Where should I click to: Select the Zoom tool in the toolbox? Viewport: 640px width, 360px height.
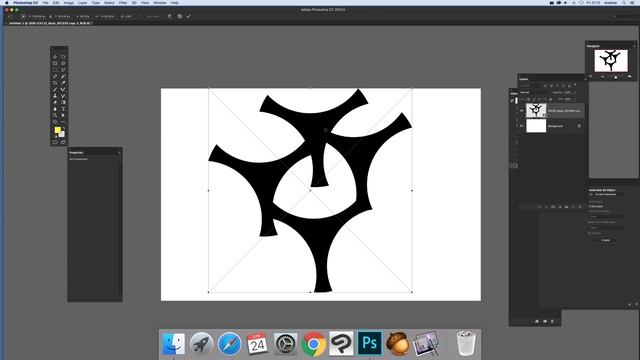(55, 115)
